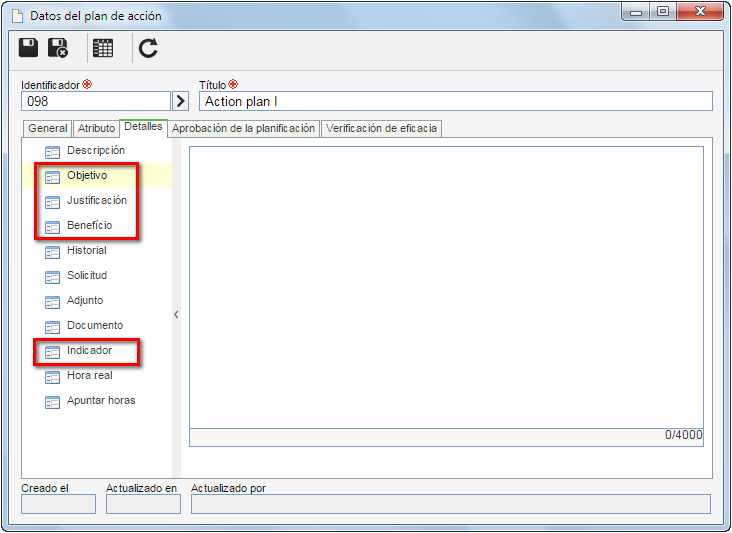Select the icon beside Adjunto
This screenshot has height=533, width=732.
coord(52,302)
